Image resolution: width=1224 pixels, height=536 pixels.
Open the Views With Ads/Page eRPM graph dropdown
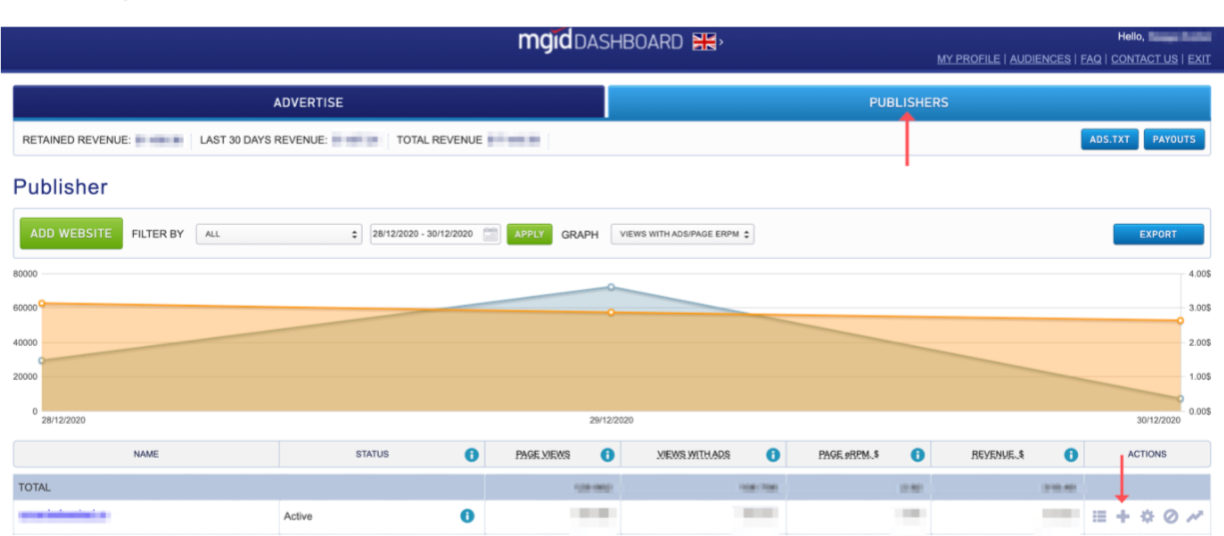[683, 234]
